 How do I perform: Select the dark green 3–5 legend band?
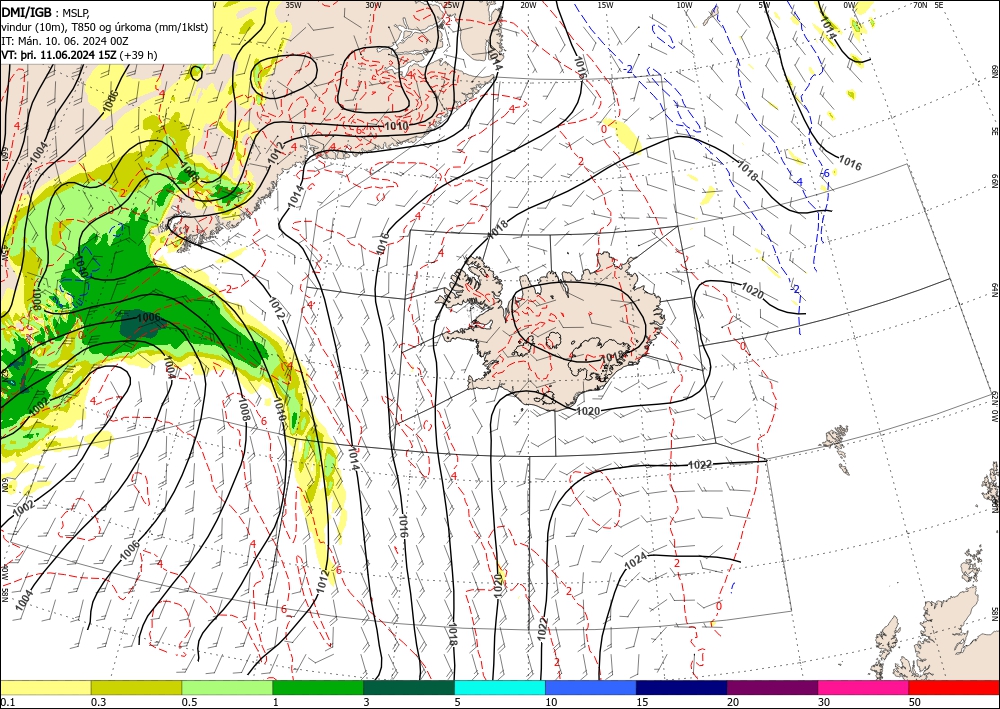click(409, 687)
